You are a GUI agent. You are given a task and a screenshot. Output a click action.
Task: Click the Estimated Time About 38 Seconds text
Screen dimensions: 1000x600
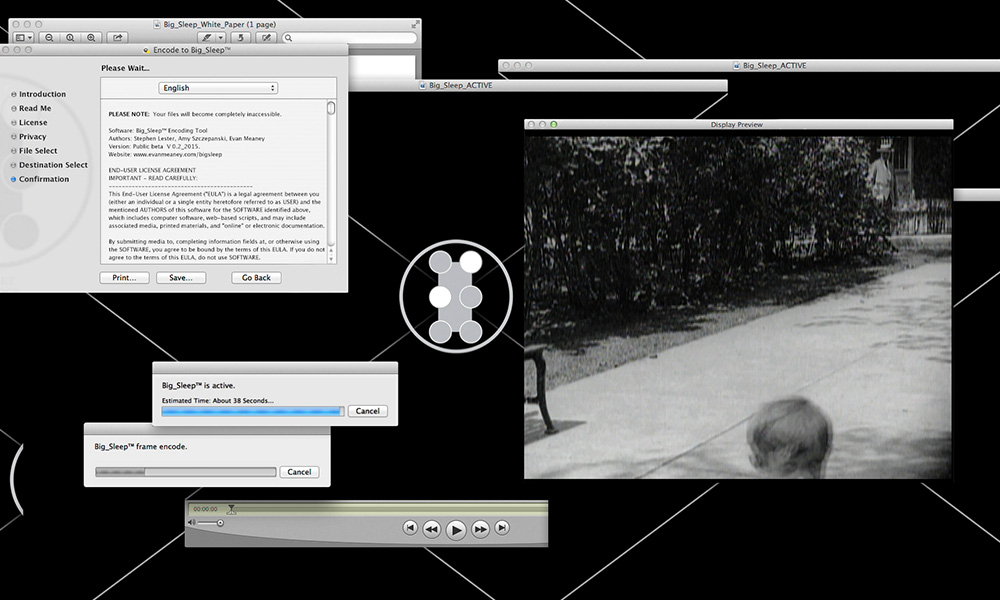(x=217, y=400)
